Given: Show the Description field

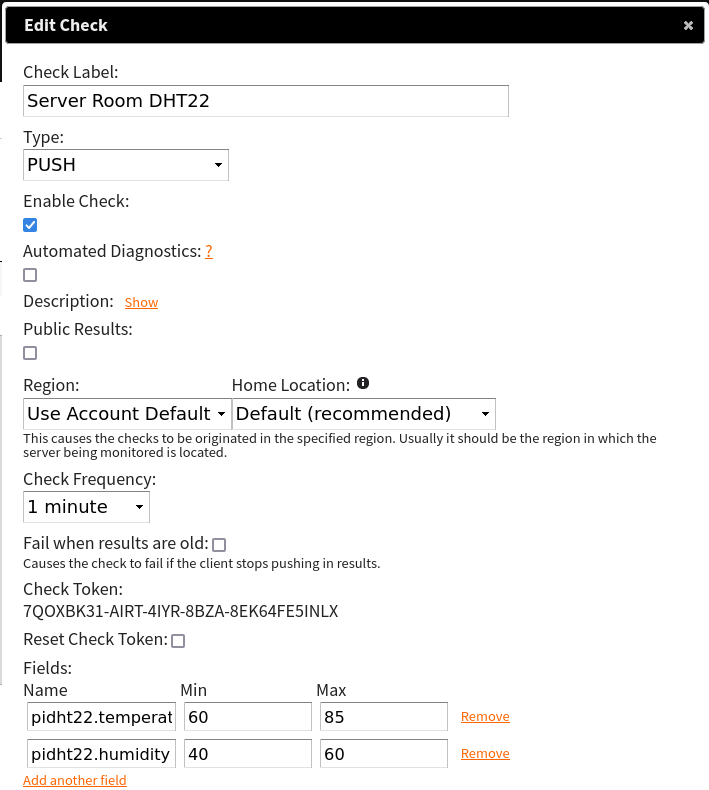Looking at the screenshot, I should click(x=141, y=303).
